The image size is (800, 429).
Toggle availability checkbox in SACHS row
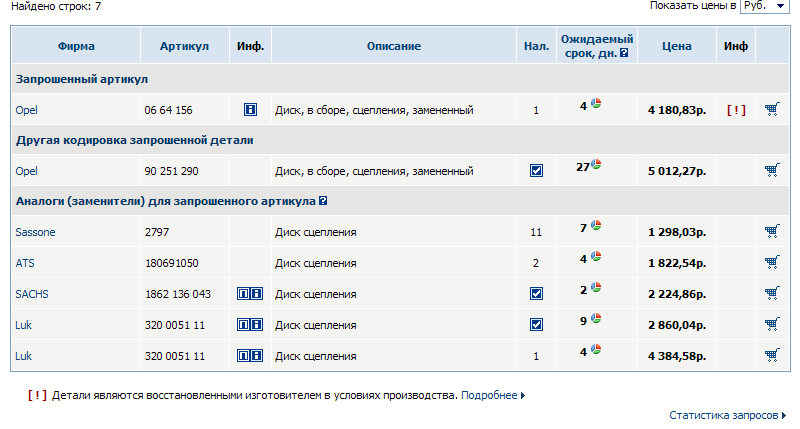(x=536, y=294)
